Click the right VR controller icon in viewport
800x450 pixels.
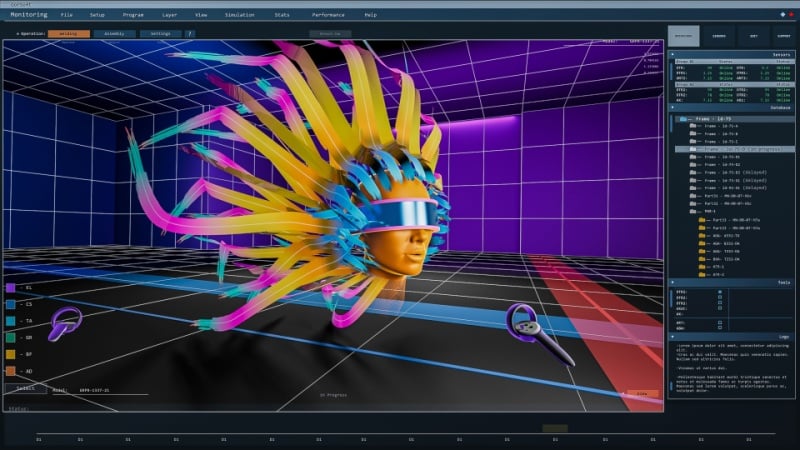[x=527, y=324]
